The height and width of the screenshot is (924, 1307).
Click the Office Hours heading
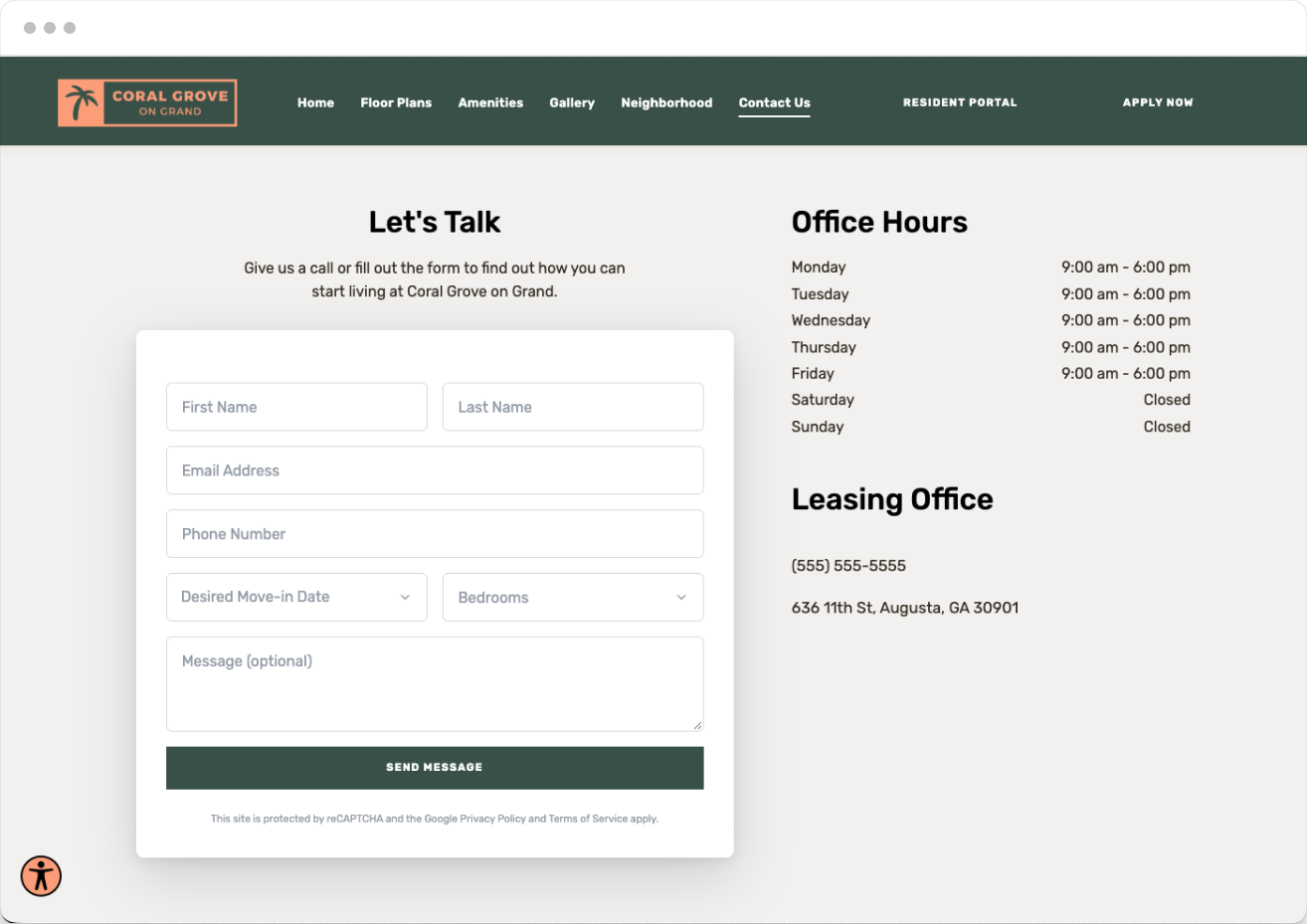(879, 222)
